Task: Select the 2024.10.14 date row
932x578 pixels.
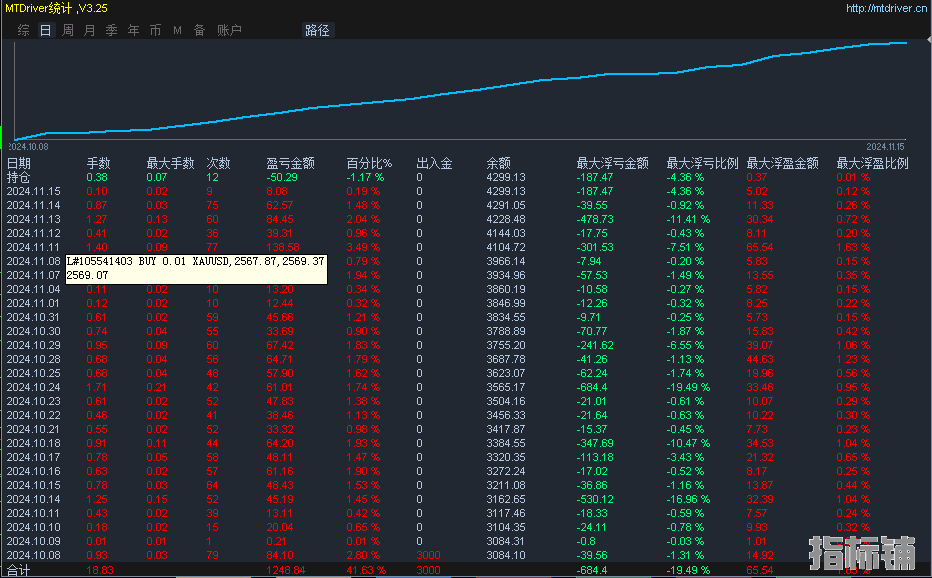Action: 33,500
